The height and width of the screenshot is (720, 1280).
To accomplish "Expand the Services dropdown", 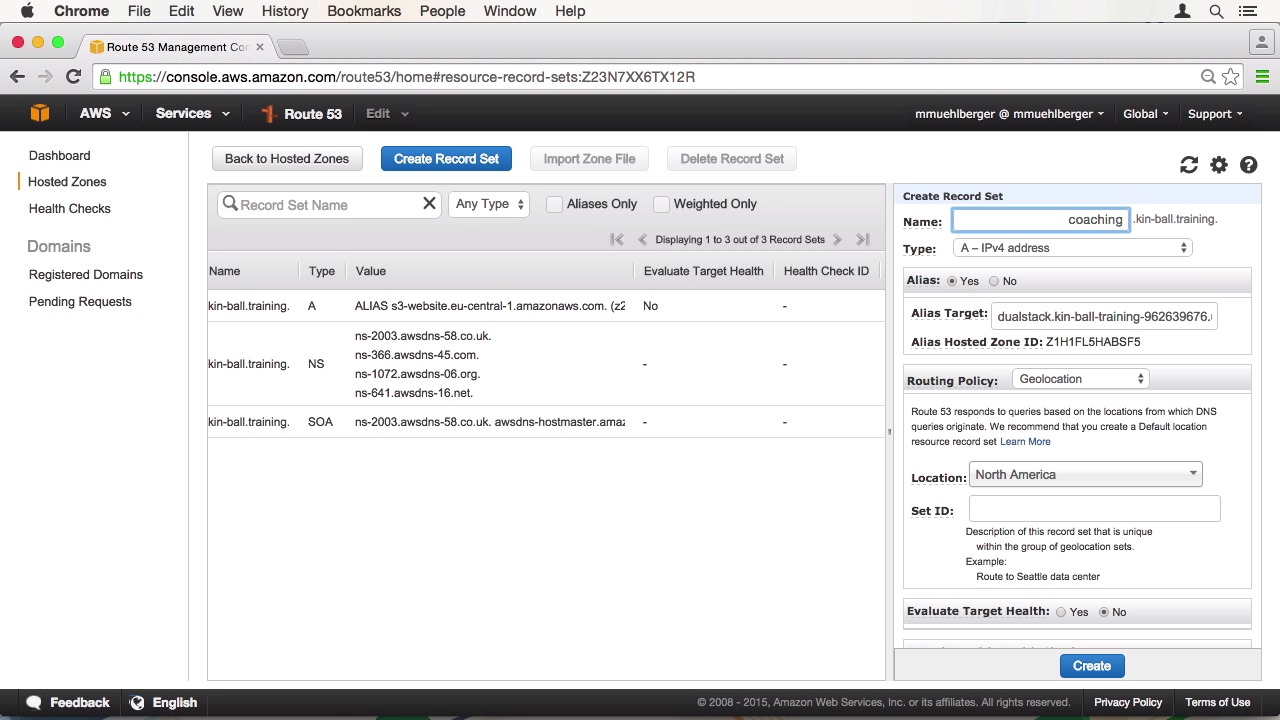I will [193, 114].
